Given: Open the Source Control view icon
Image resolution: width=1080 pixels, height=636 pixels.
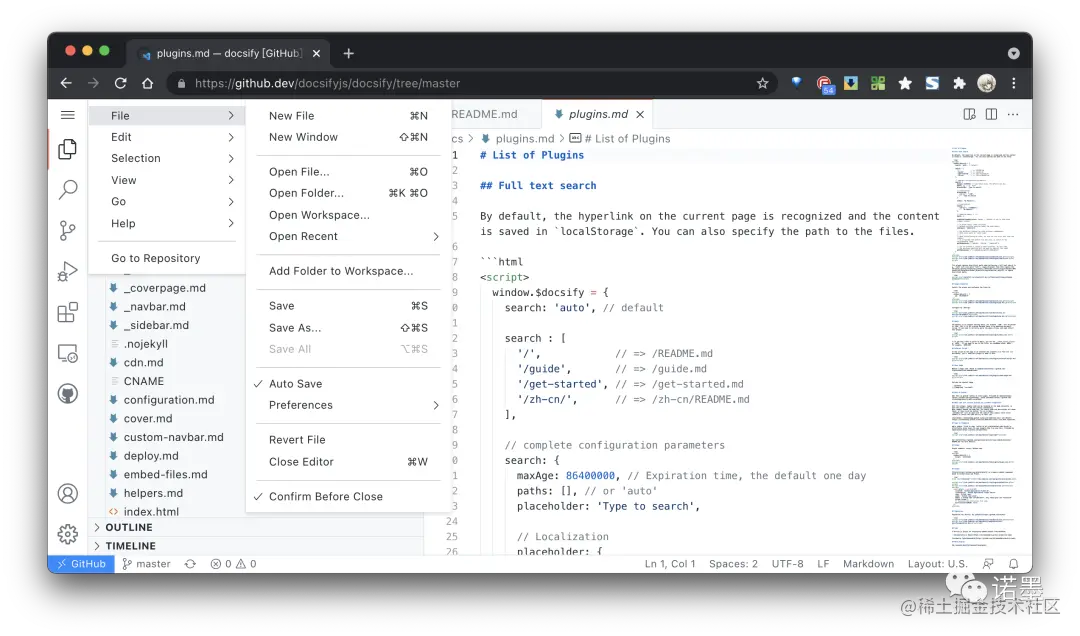Looking at the screenshot, I should click(68, 230).
